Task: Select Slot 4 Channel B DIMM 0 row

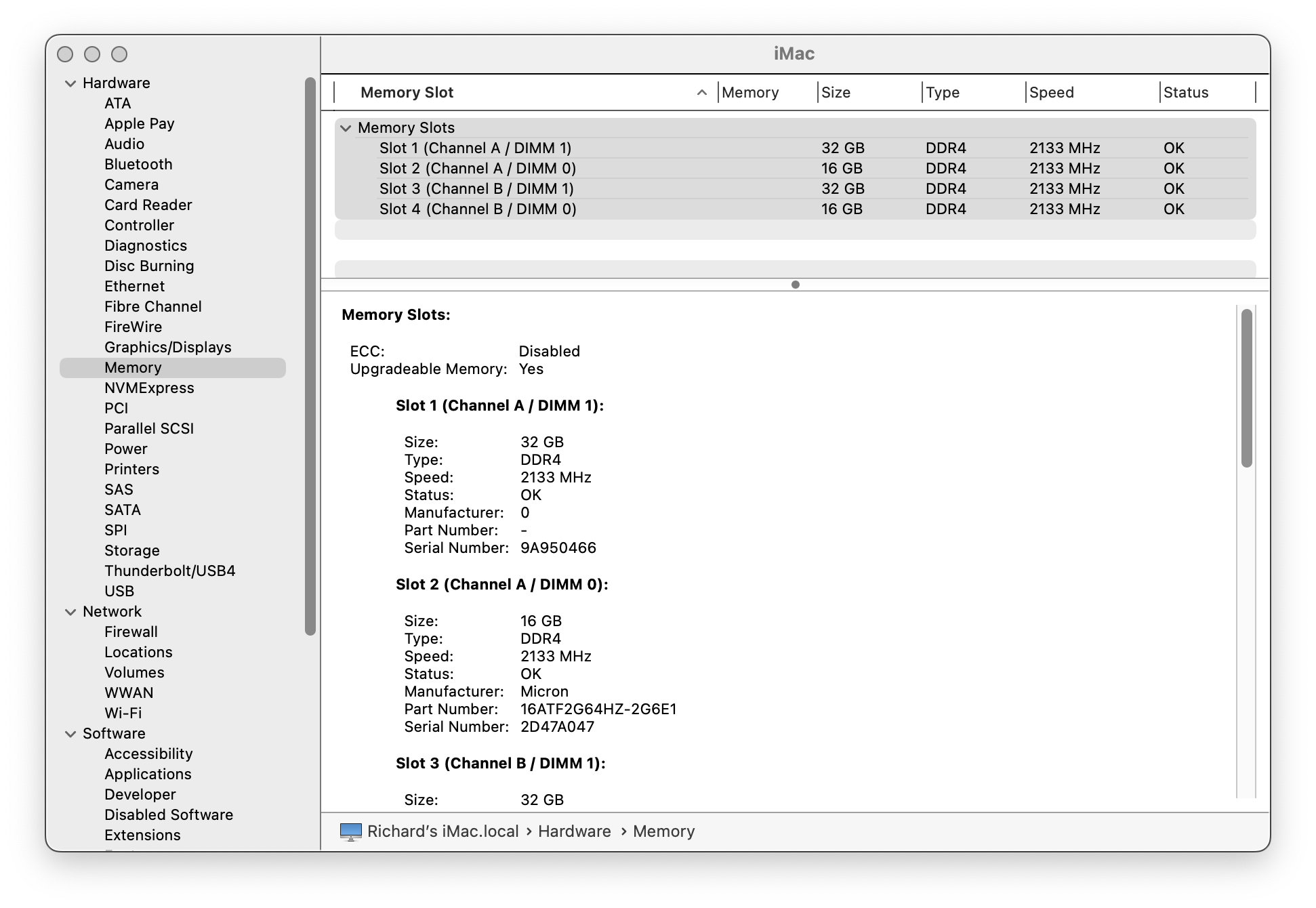Action: click(x=478, y=209)
